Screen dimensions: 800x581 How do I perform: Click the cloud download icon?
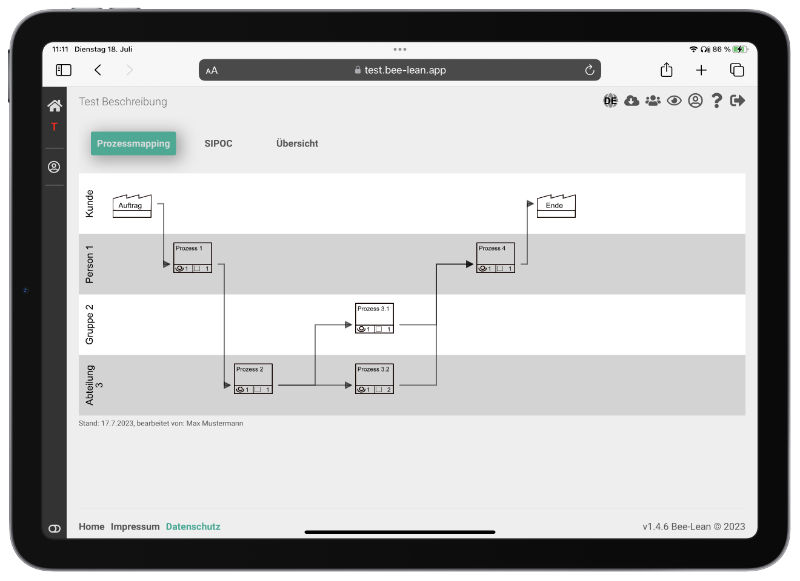tap(632, 100)
